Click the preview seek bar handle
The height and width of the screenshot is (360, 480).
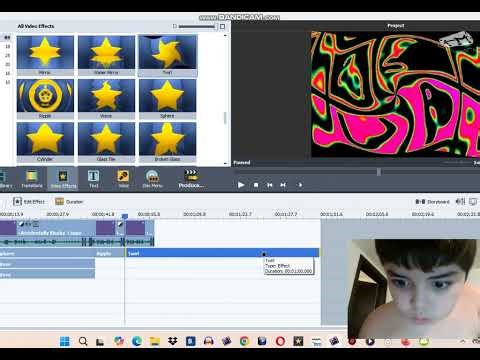click(x=379, y=172)
